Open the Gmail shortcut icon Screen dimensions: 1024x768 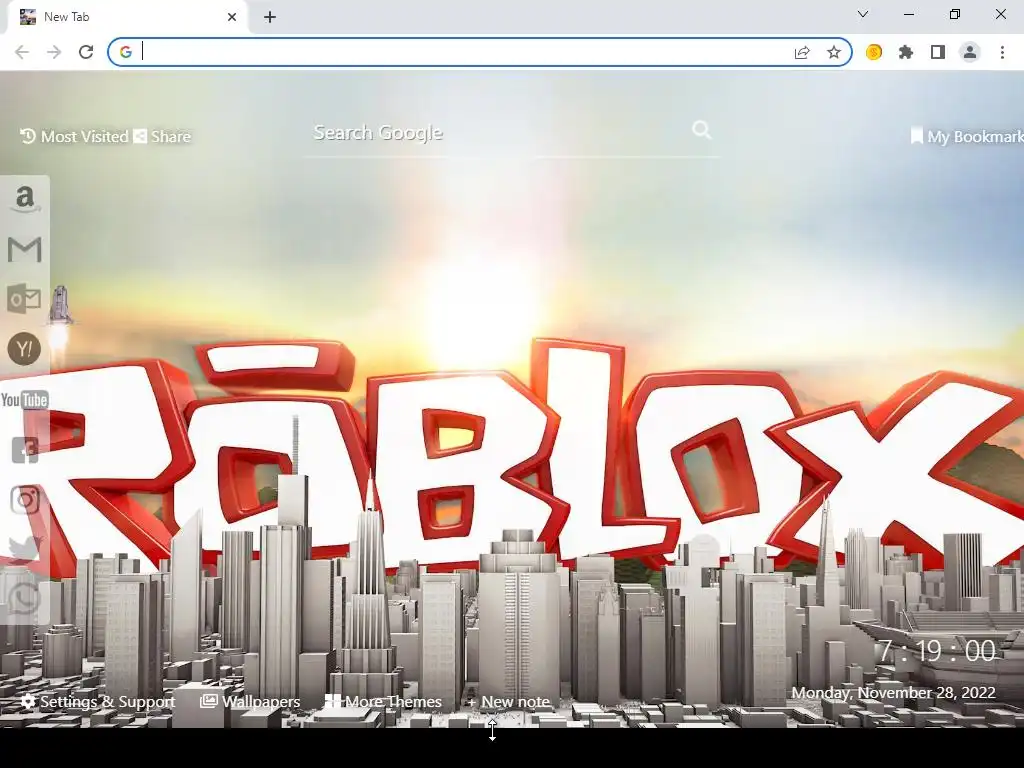(x=25, y=249)
